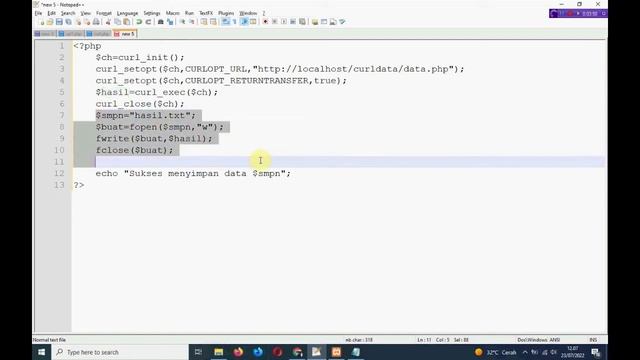Click line number 13 in the margin
The image size is (640, 360).
point(59,185)
